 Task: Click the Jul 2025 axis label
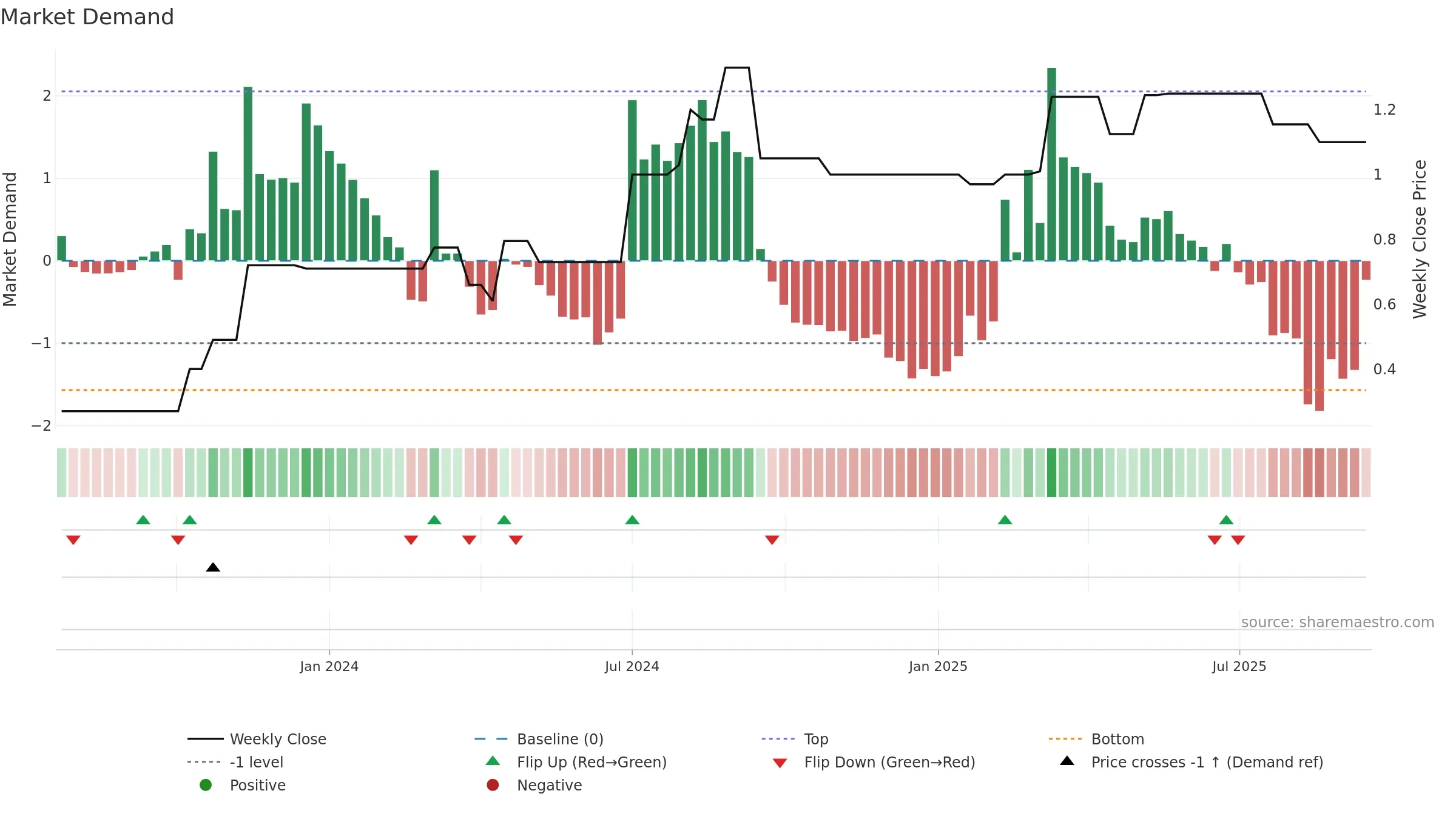[x=1239, y=667]
